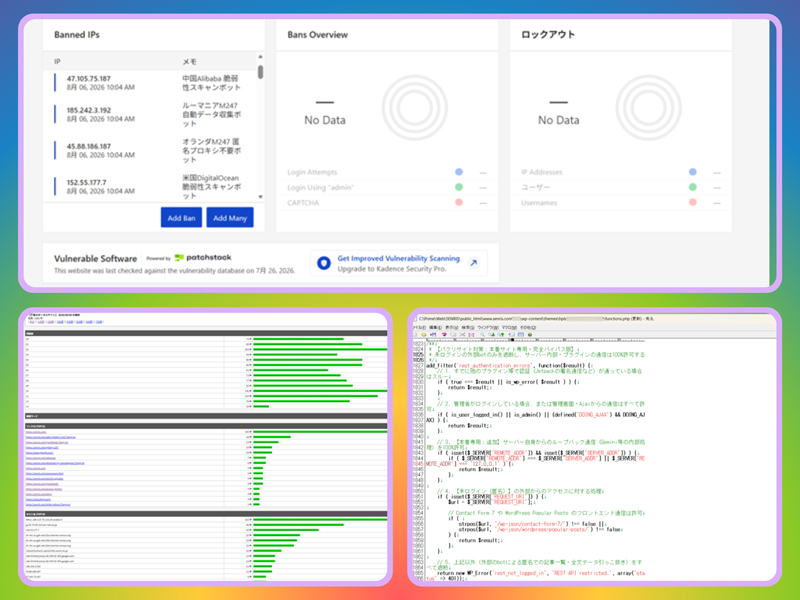
Task: Open ウィンドウ(W) menu in the editor window
Action: click(x=488, y=328)
